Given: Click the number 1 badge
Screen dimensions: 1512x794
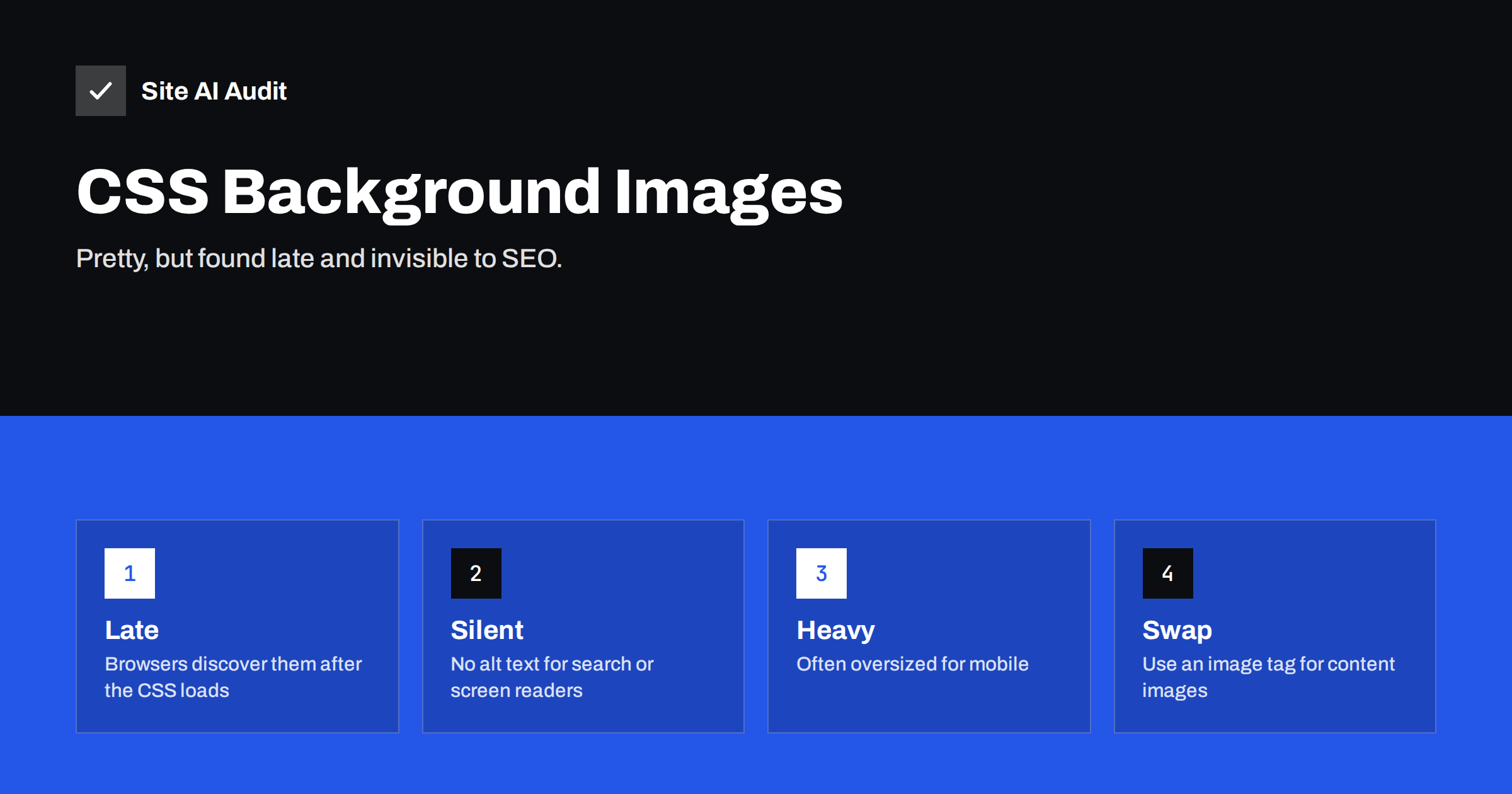Looking at the screenshot, I should 130,573.
